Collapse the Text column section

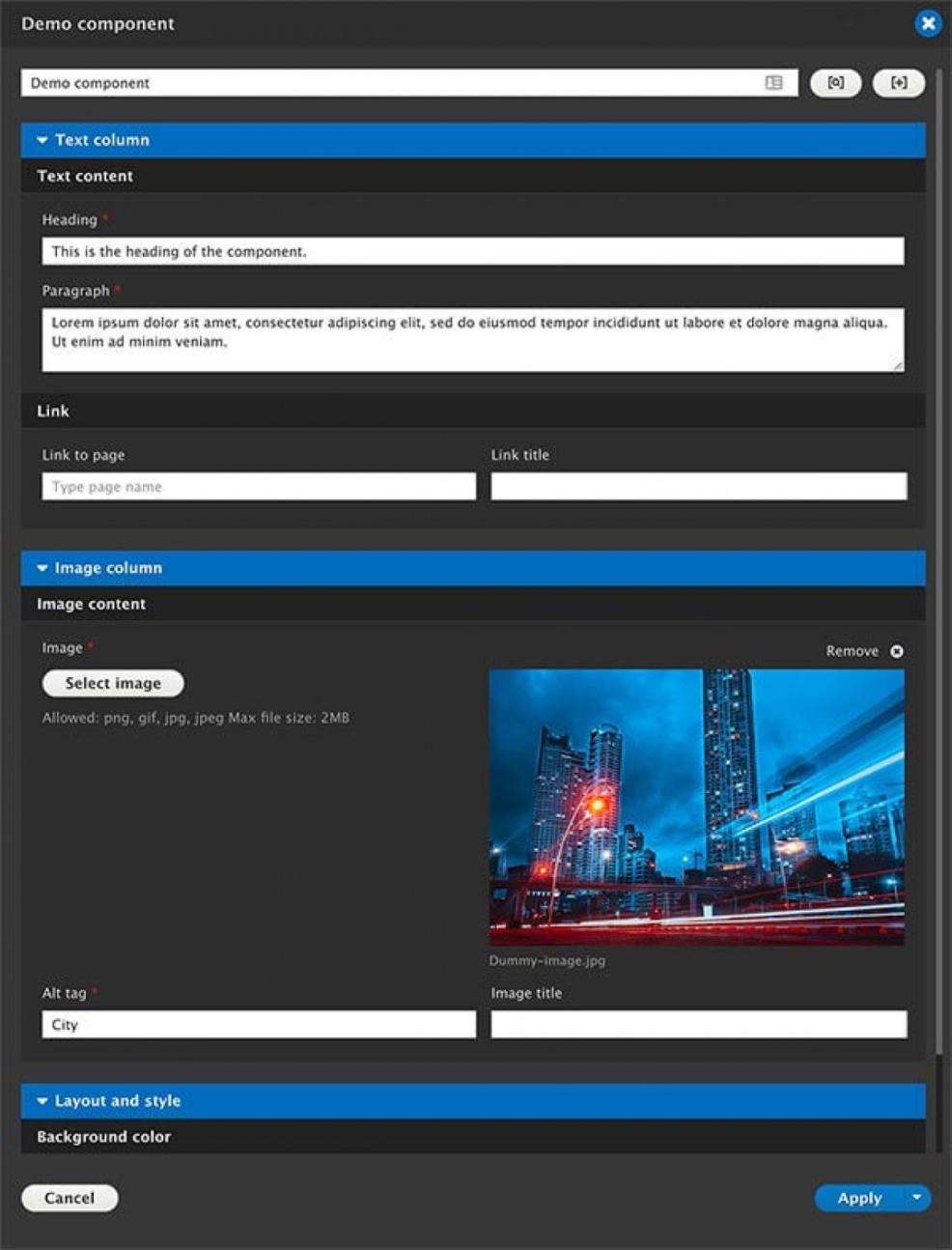42,140
